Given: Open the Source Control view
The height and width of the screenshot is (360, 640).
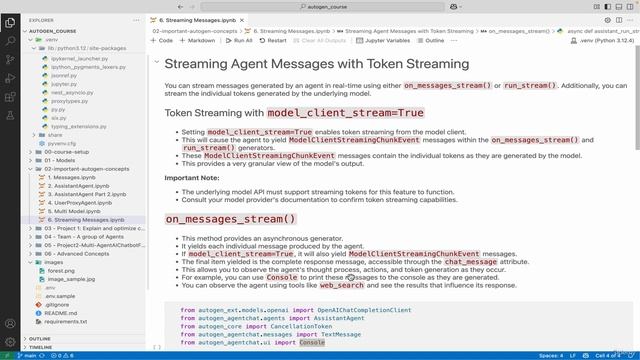Looking at the screenshot, I should pos(10,60).
